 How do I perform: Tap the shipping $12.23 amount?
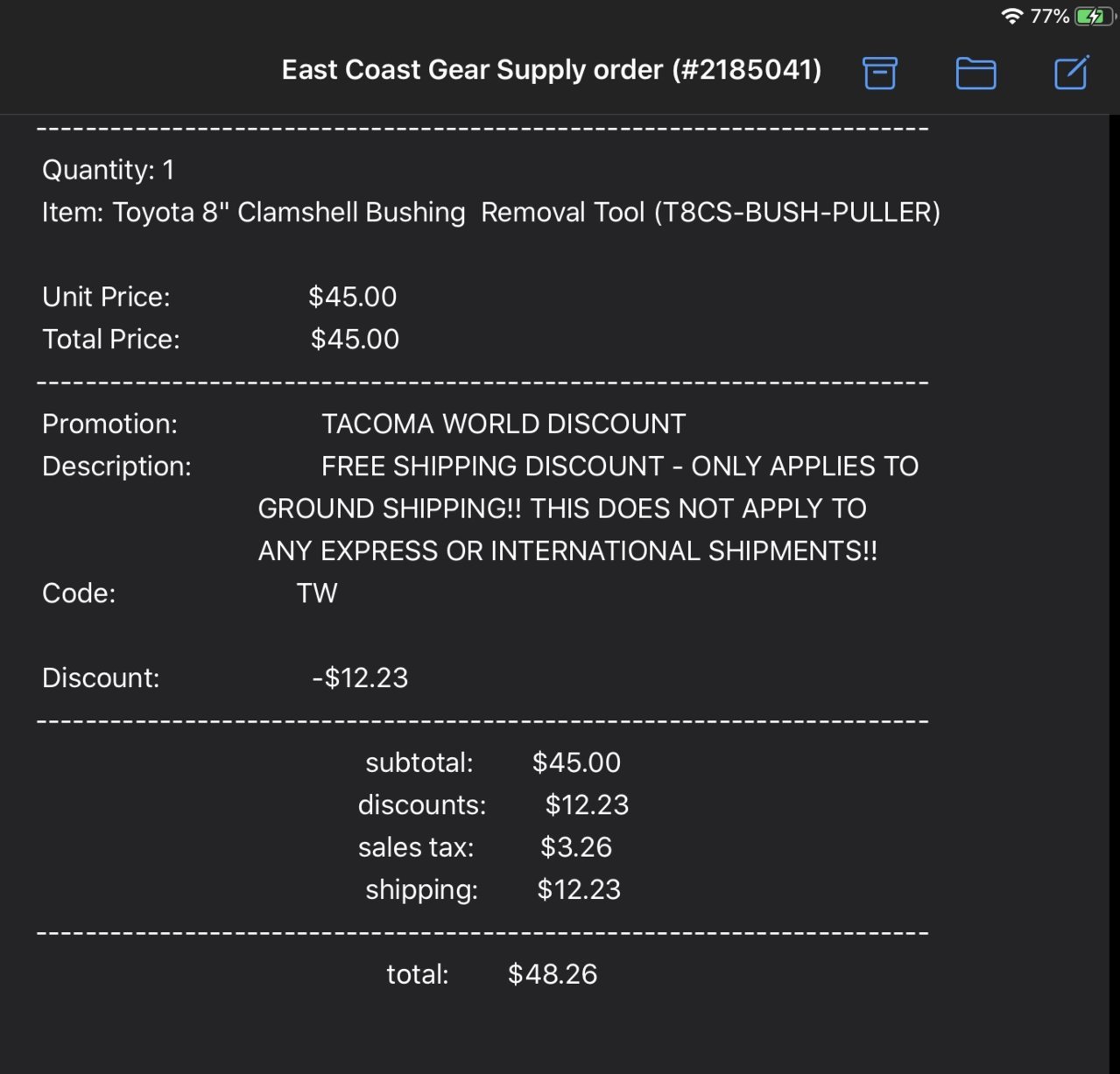click(x=579, y=889)
